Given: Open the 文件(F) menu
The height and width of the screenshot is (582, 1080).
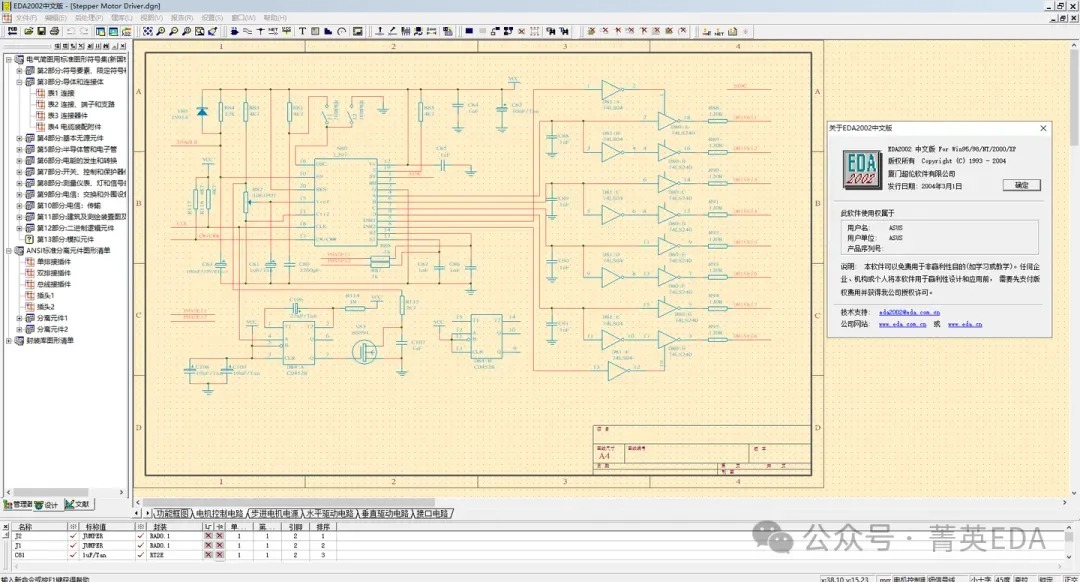Looking at the screenshot, I should tap(27, 18).
